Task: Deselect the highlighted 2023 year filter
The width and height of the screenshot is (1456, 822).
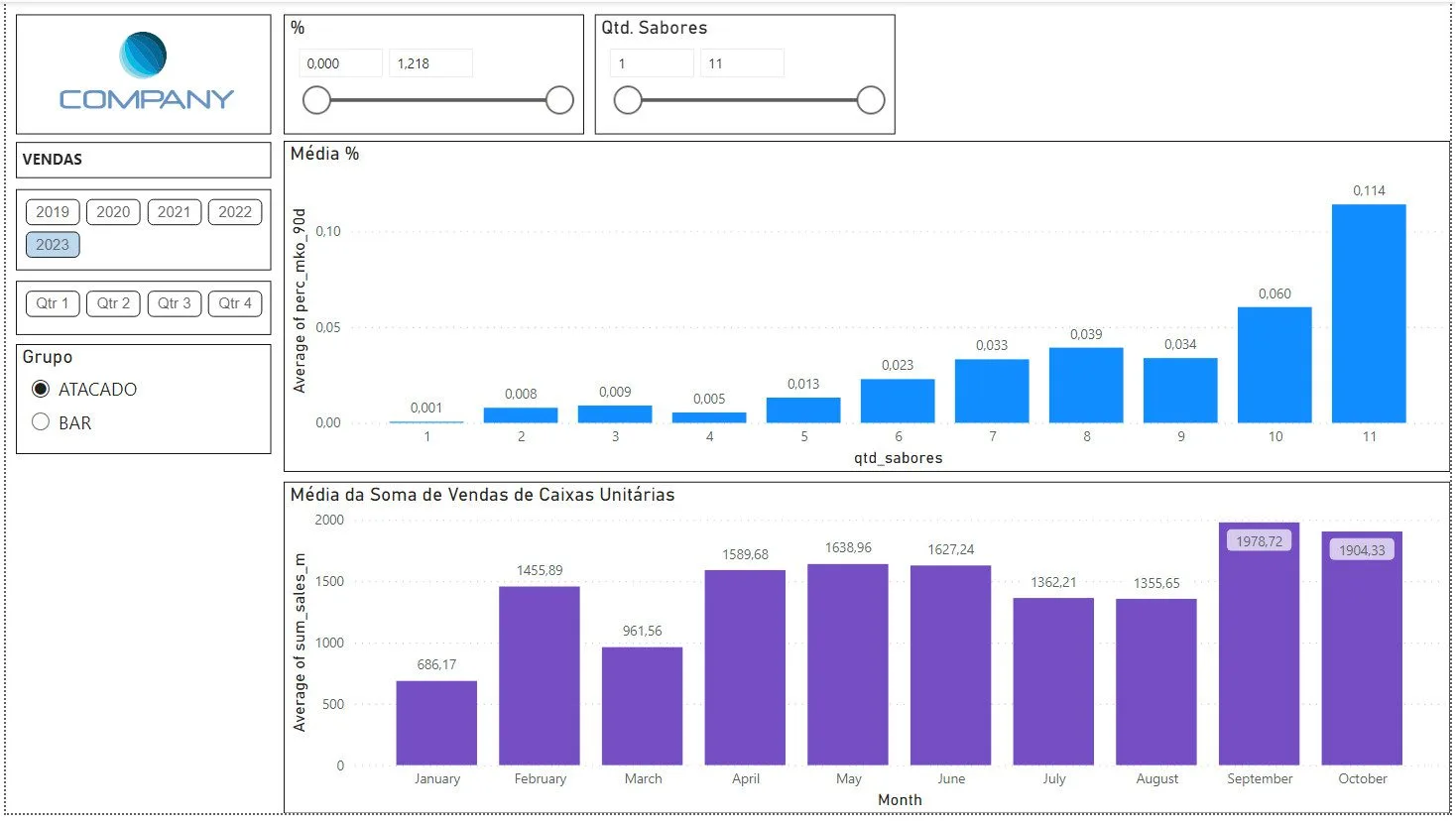Action: pyautogui.click(x=53, y=245)
